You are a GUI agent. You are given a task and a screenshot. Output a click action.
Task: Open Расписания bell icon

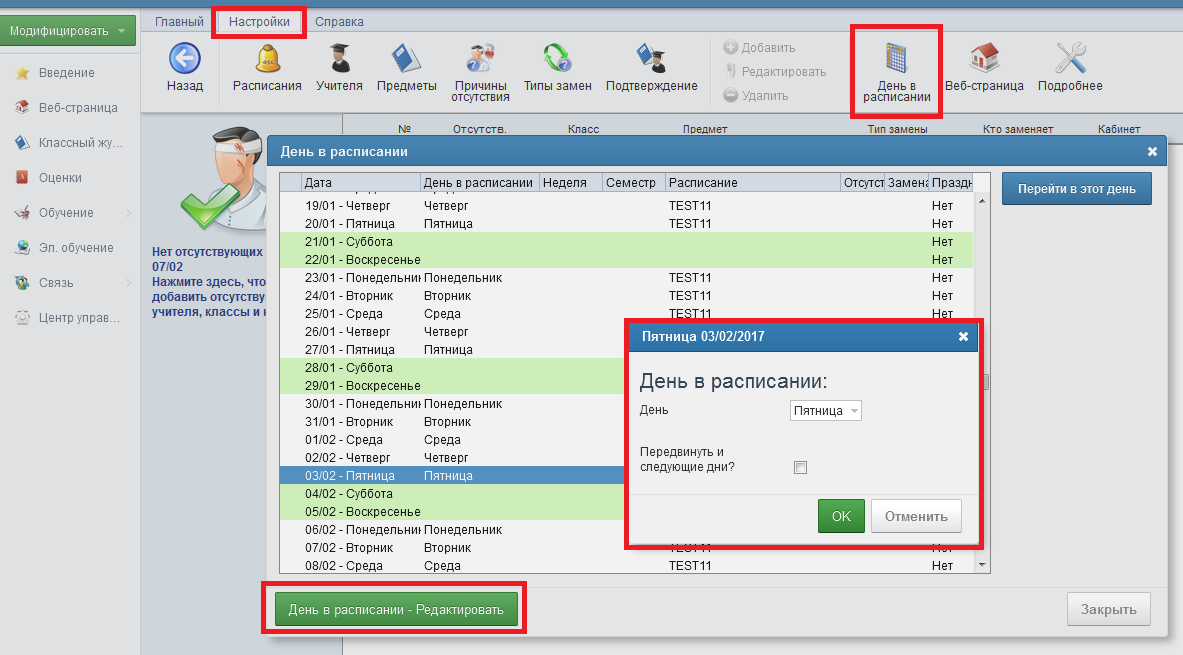(x=267, y=59)
